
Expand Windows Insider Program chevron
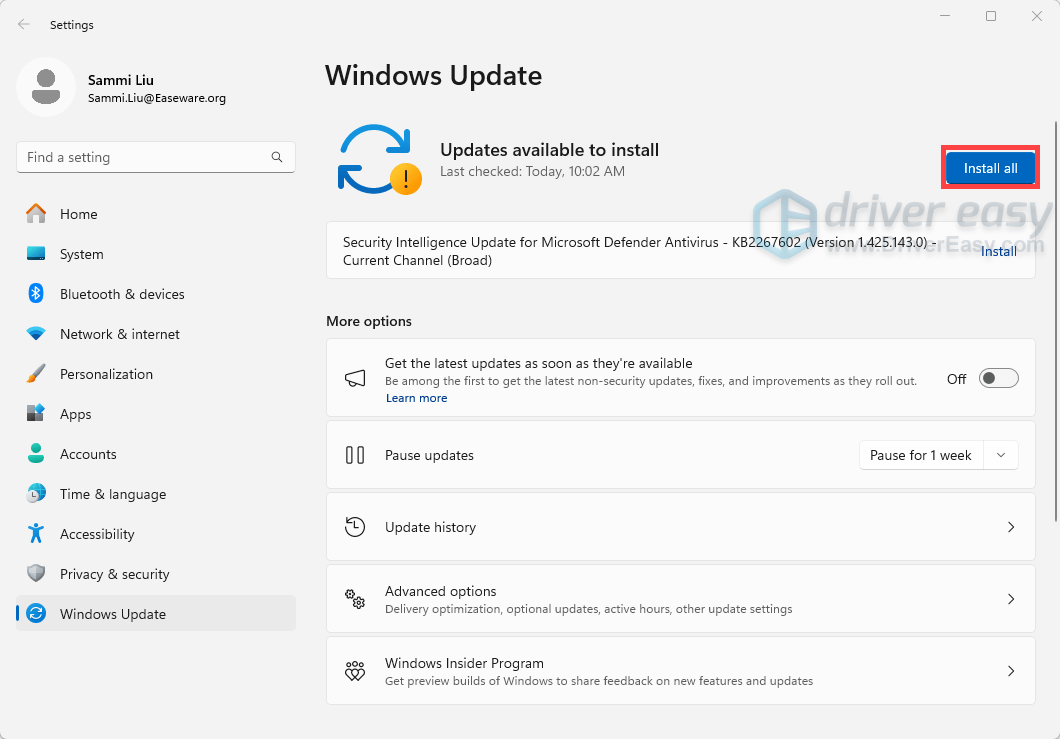(1010, 671)
